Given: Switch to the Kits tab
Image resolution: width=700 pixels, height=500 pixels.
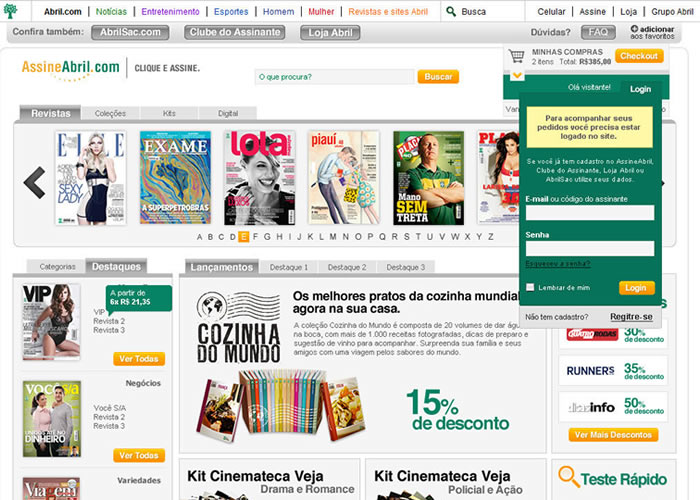Looking at the screenshot, I should pyautogui.click(x=169, y=113).
